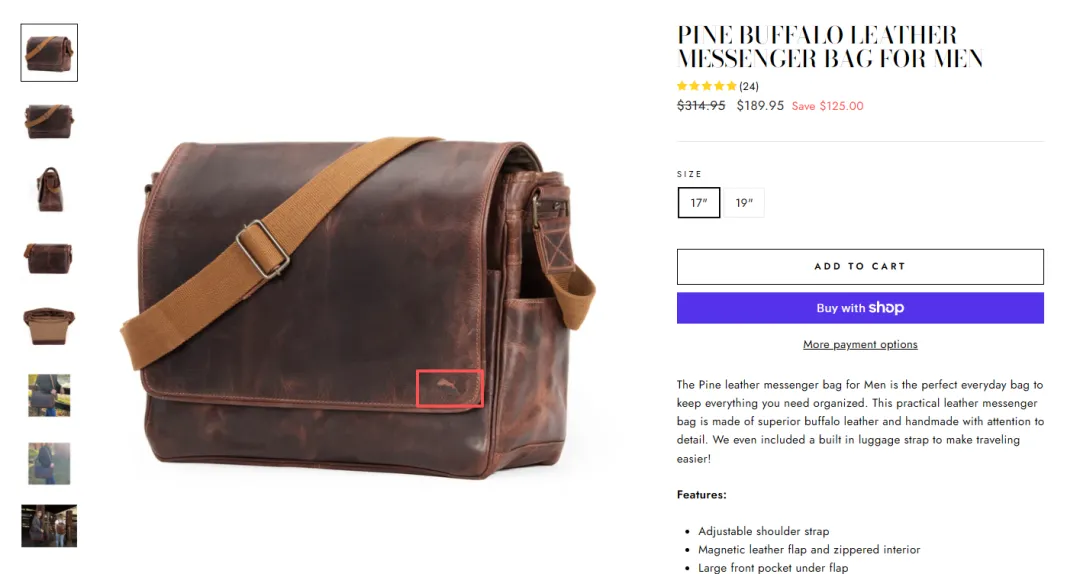
Task: Open the (24) reviews count
Action: tap(749, 86)
